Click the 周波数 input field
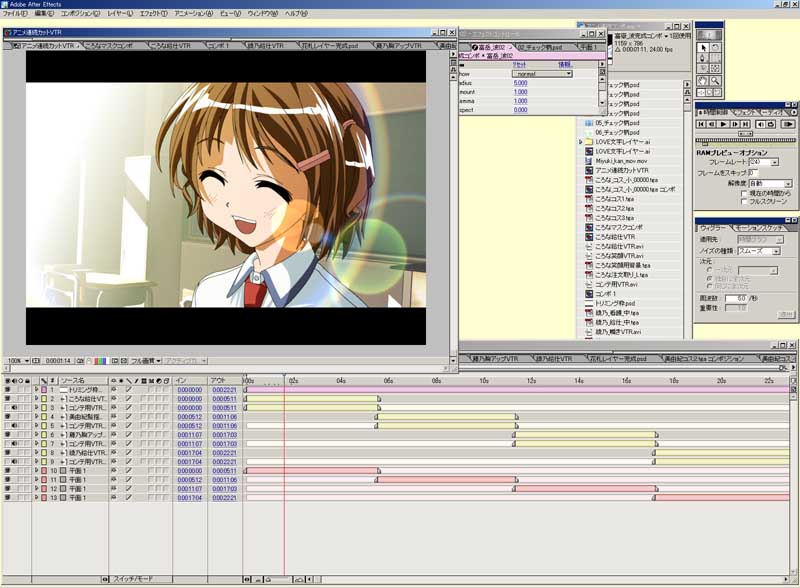Screen dimensions: 800x588 click(x=736, y=298)
